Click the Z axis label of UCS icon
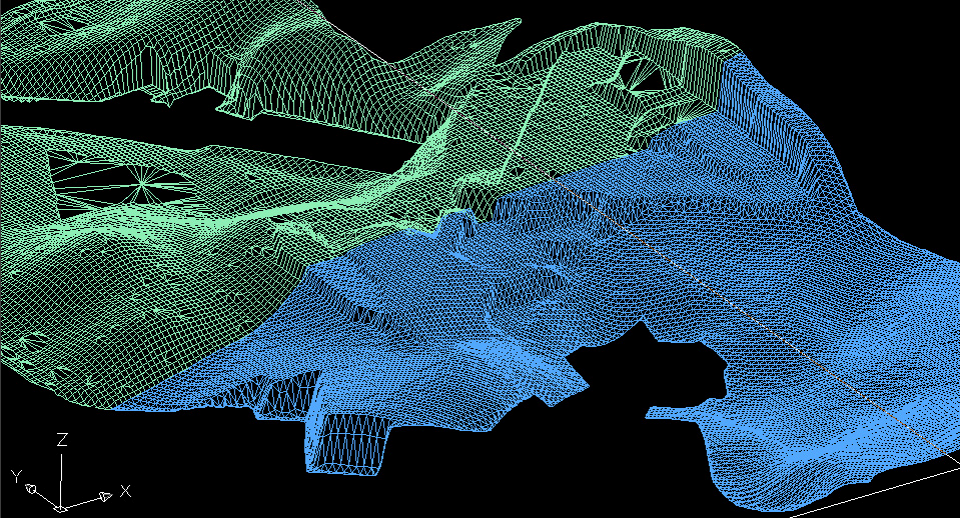Screen dimensions: 960x518 point(62,439)
